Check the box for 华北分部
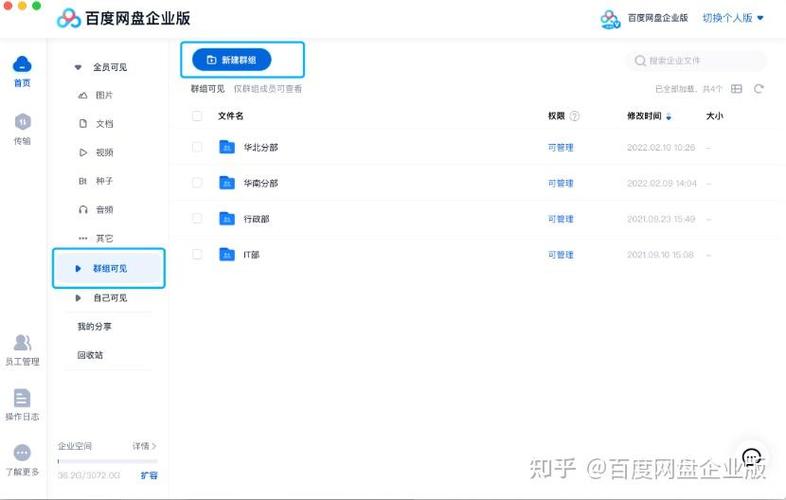Viewport: 786px width, 500px height. click(x=197, y=147)
